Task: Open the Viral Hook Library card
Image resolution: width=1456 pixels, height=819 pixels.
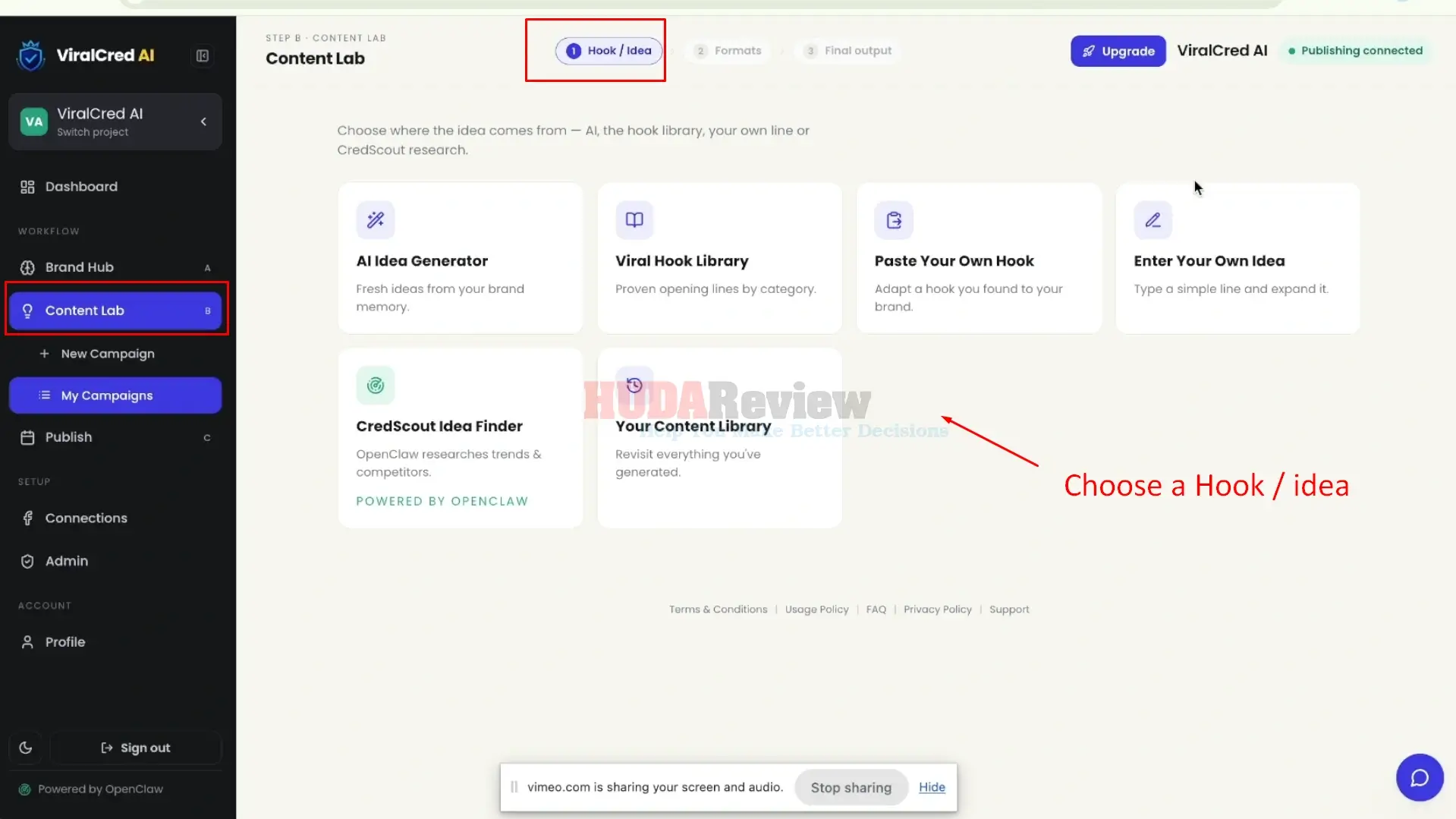Action: click(719, 258)
